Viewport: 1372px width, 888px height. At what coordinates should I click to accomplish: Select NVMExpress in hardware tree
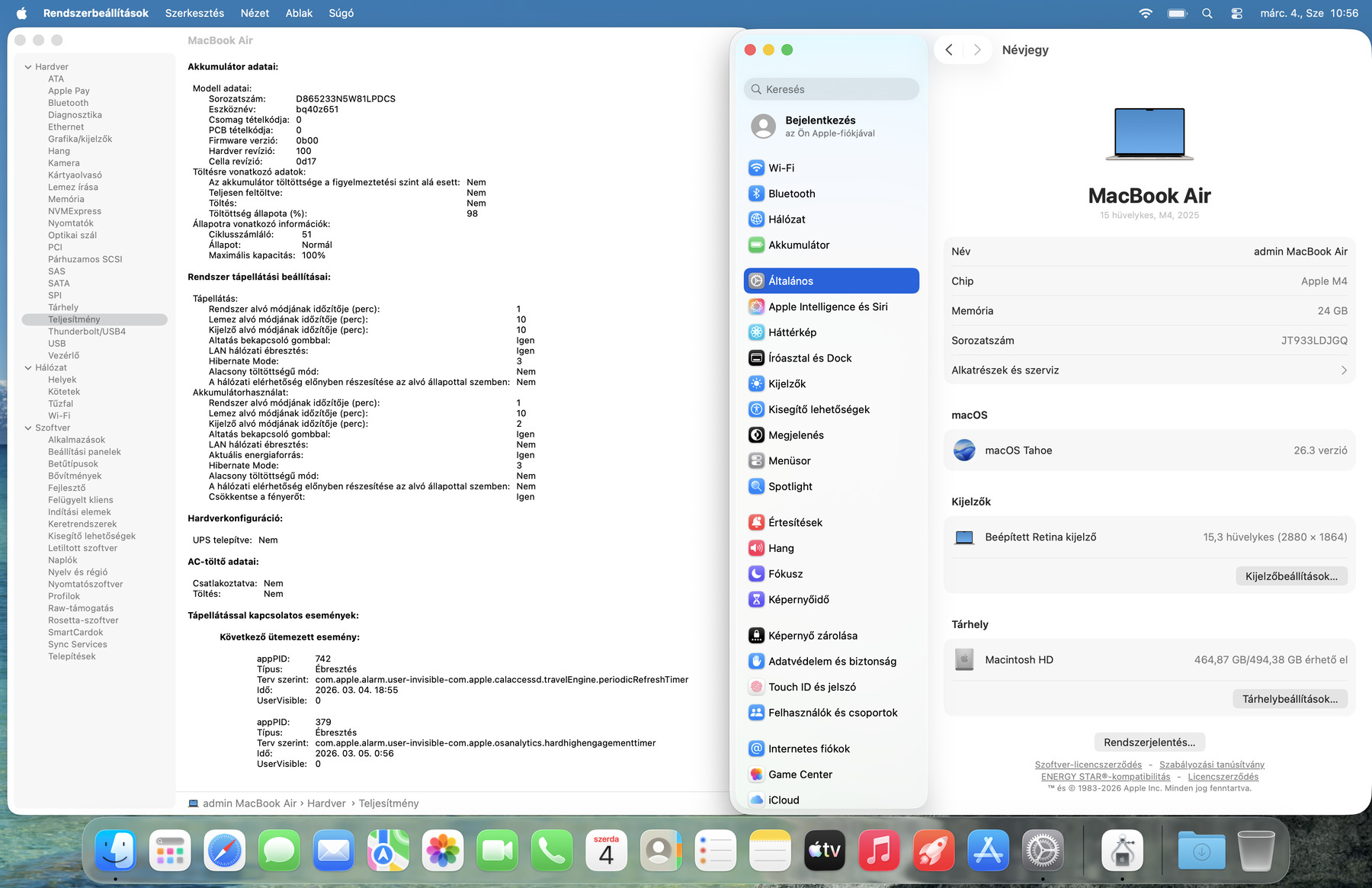75,211
